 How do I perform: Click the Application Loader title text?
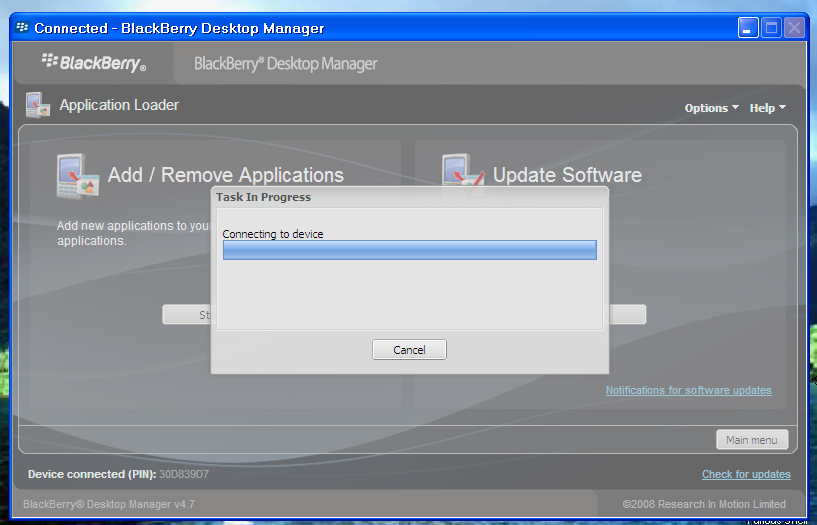tap(119, 105)
